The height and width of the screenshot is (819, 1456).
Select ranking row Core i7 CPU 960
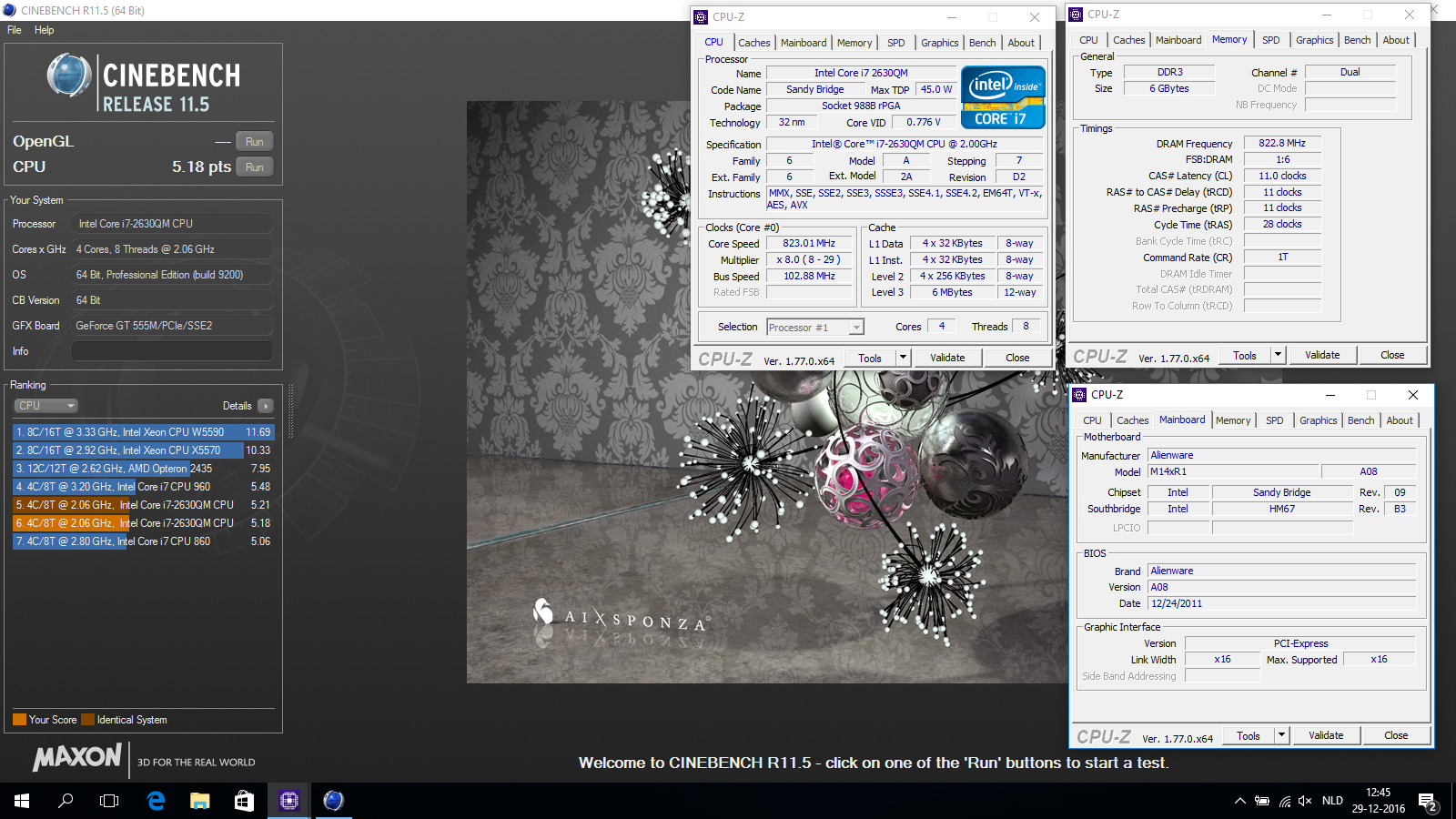[x=143, y=487]
